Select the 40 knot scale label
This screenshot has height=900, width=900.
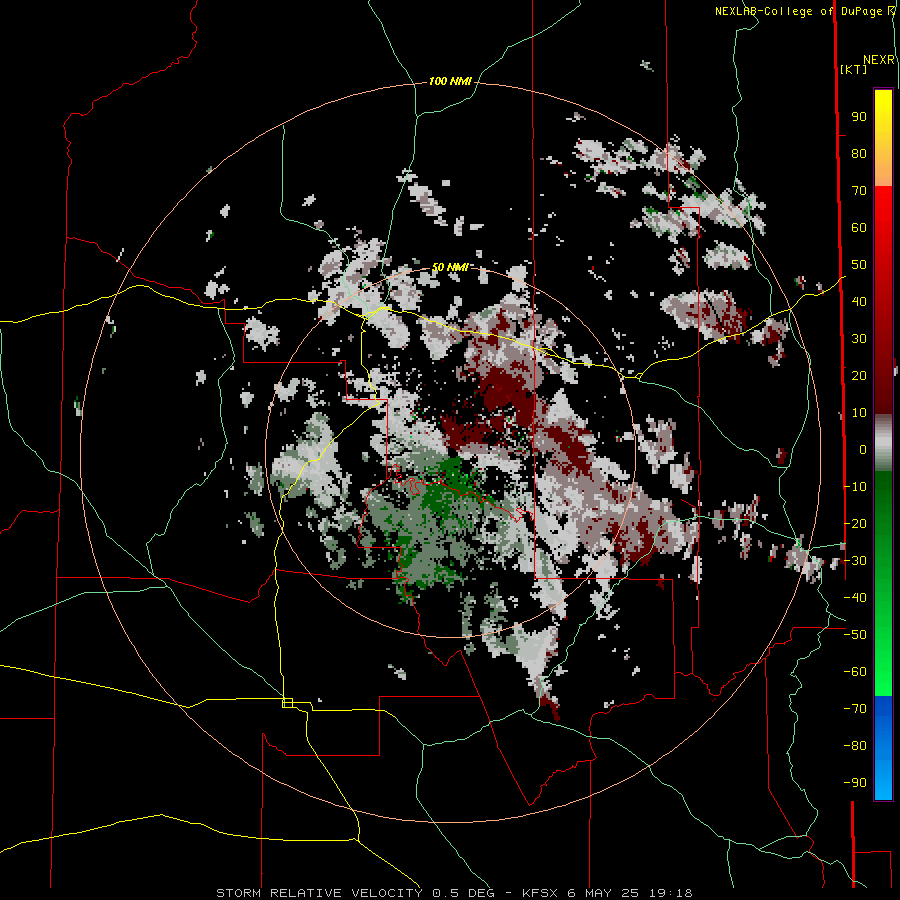pyautogui.click(x=859, y=302)
